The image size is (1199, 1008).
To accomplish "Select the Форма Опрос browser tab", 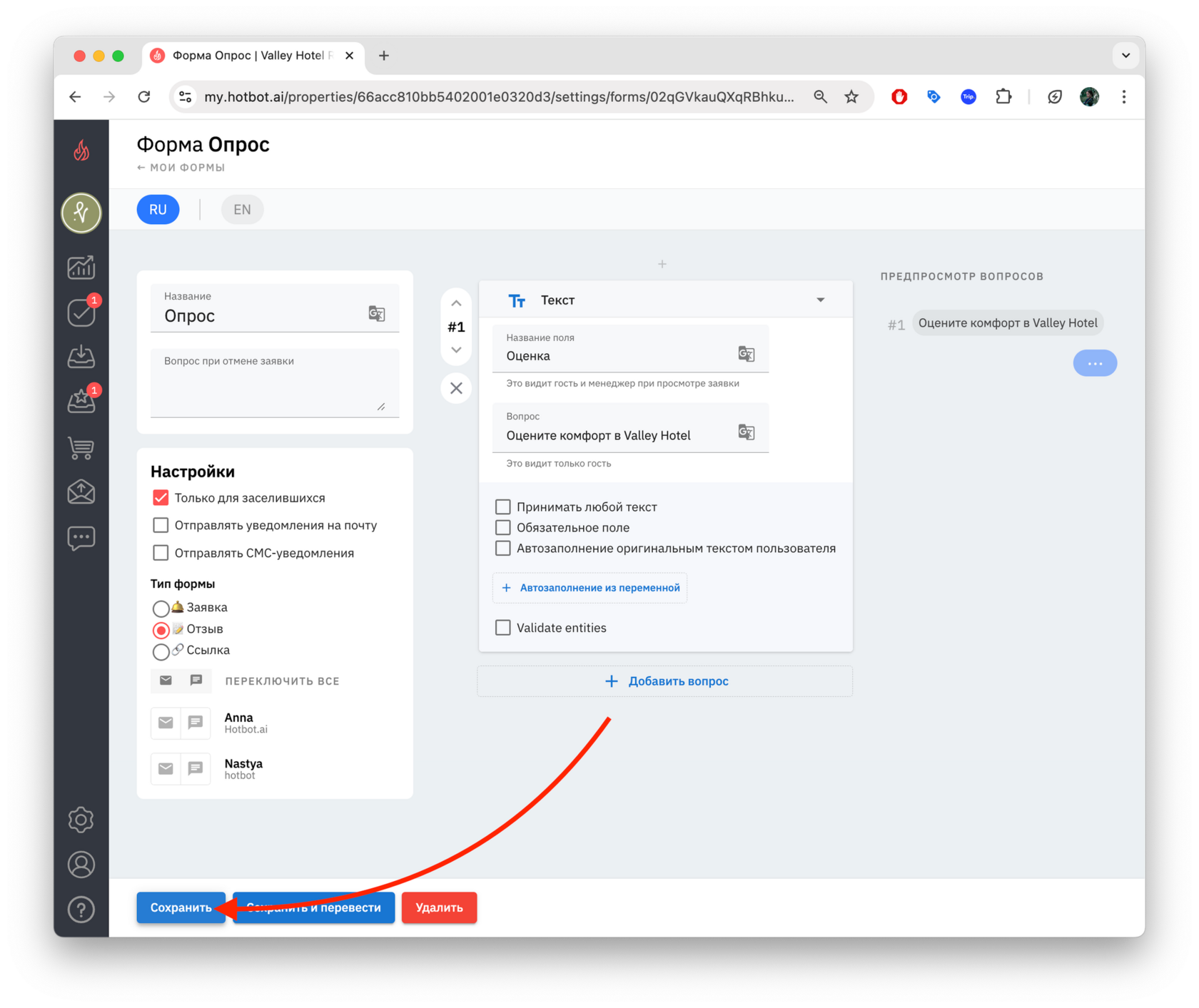I will (253, 56).
